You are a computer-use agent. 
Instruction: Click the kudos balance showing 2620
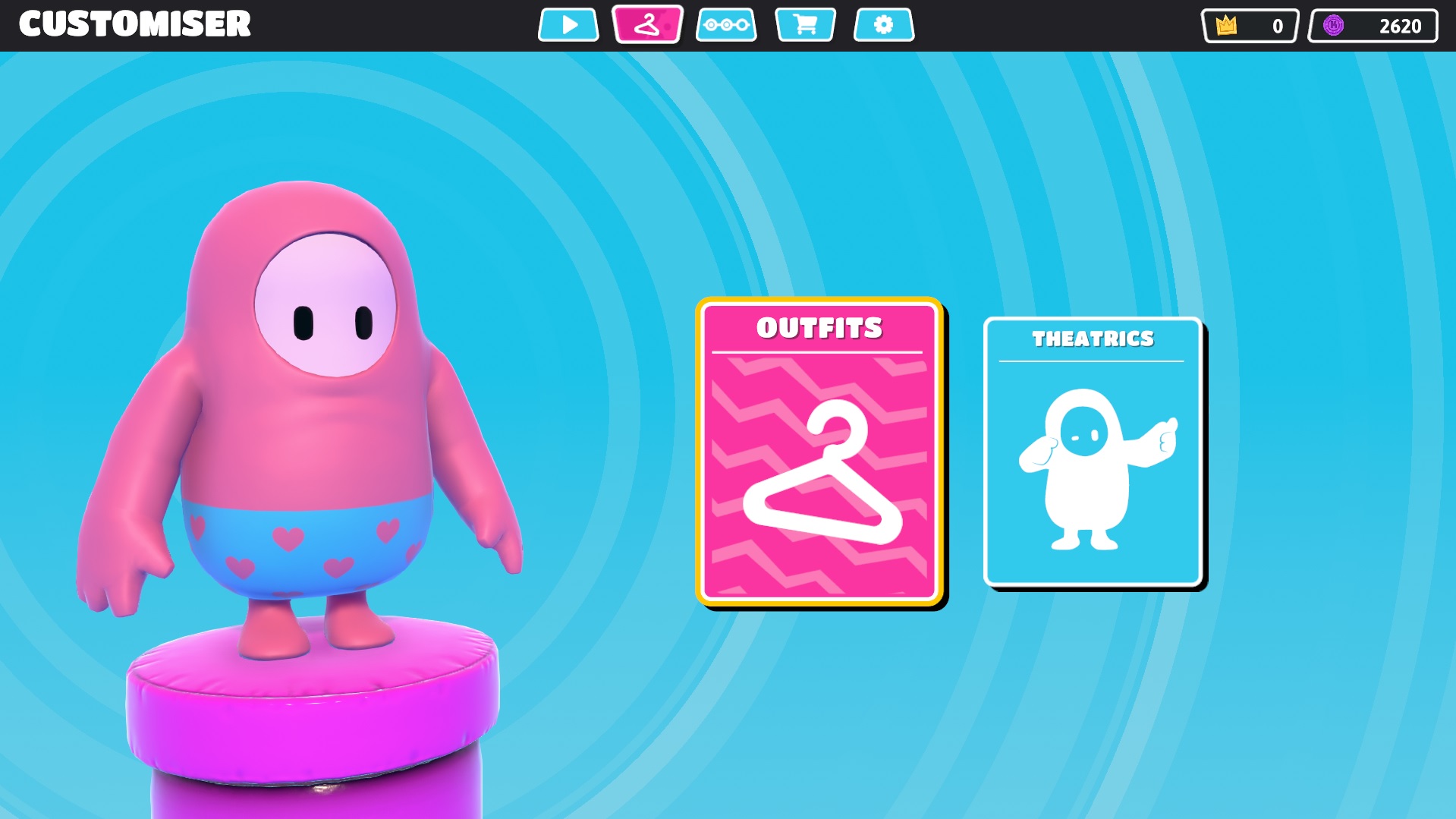click(1399, 27)
